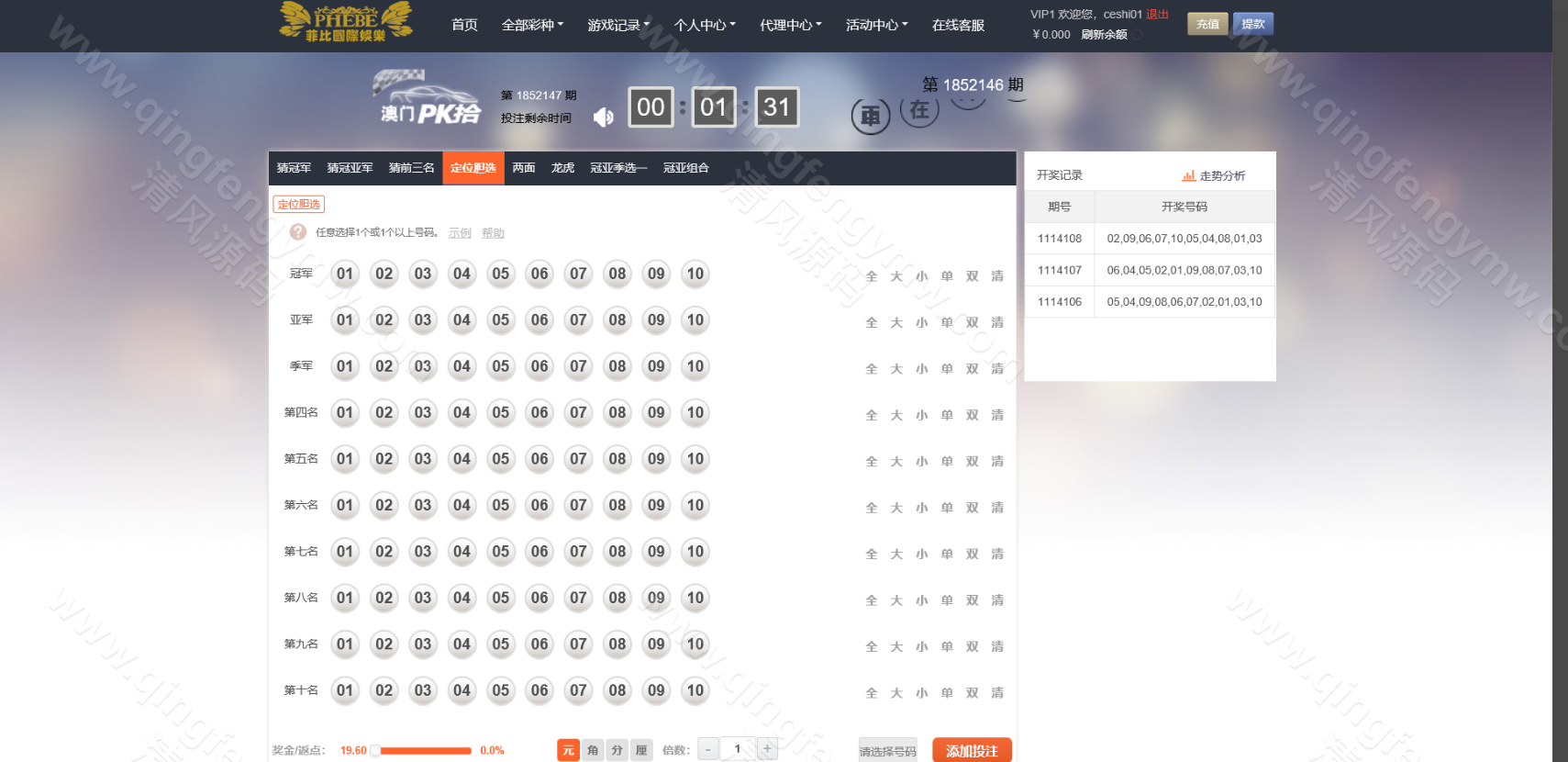Increase multiplier with the plus button

tap(768, 749)
